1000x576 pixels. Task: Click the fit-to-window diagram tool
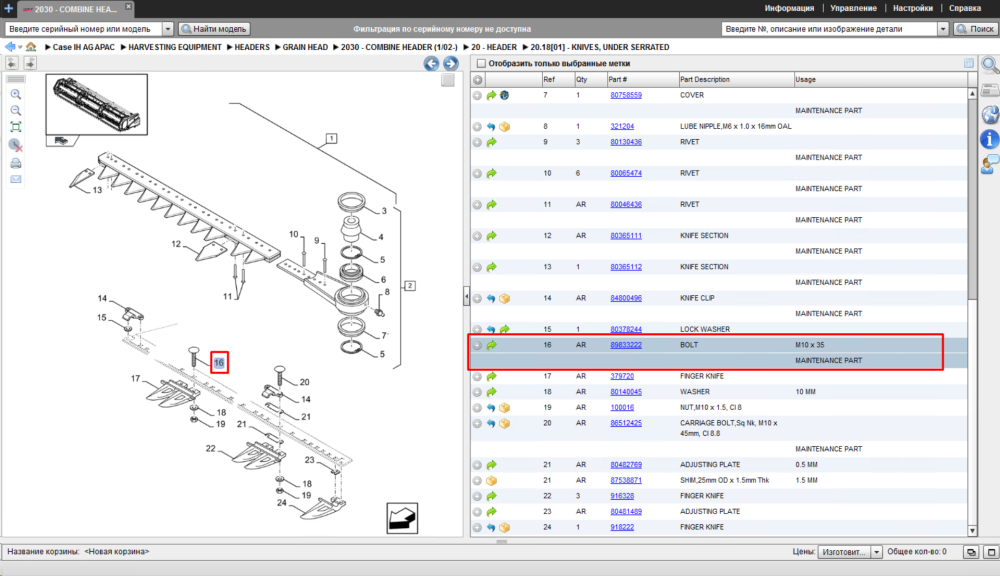coord(16,127)
